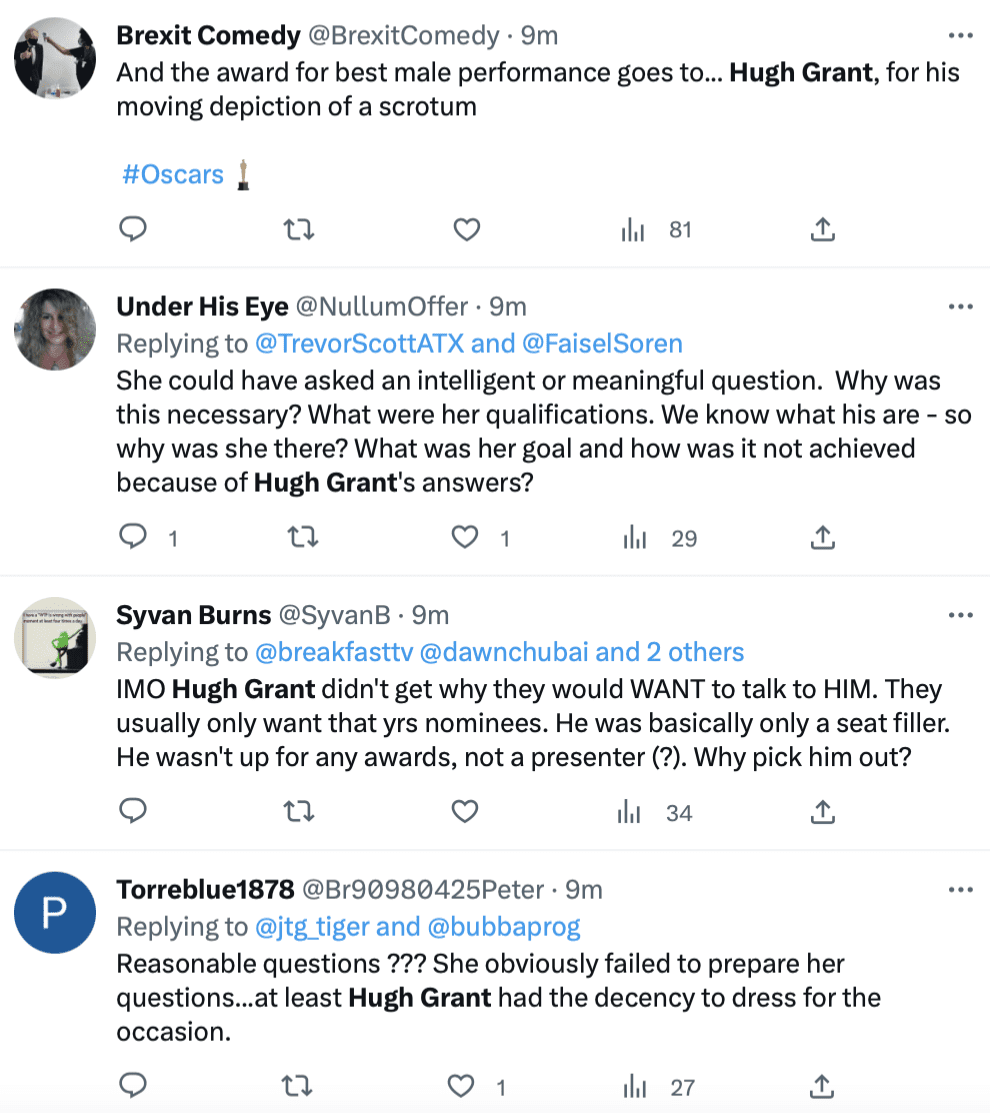990x1113 pixels.
Task: View analytics showing 29 views
Action: click(660, 538)
